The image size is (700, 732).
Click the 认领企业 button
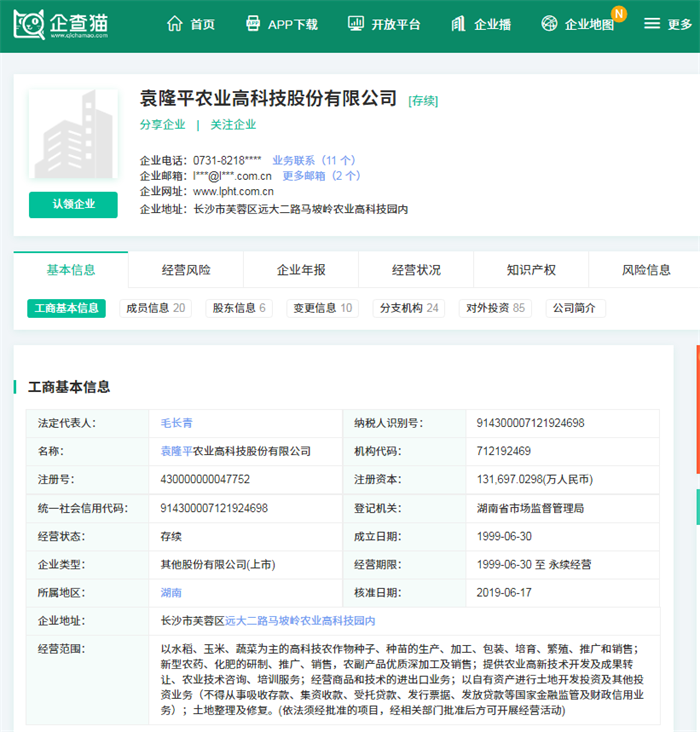73,204
